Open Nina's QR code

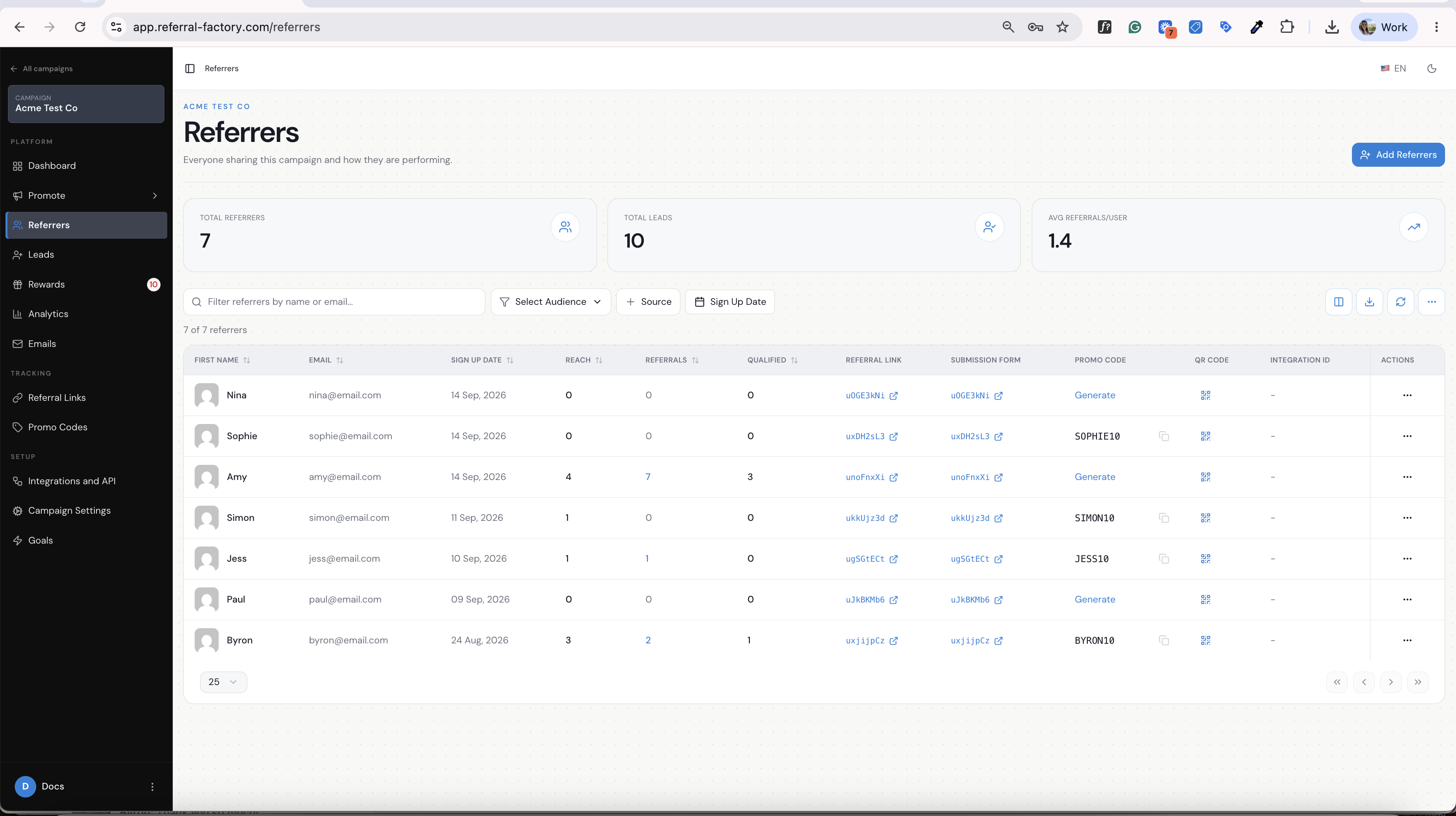click(x=1206, y=395)
